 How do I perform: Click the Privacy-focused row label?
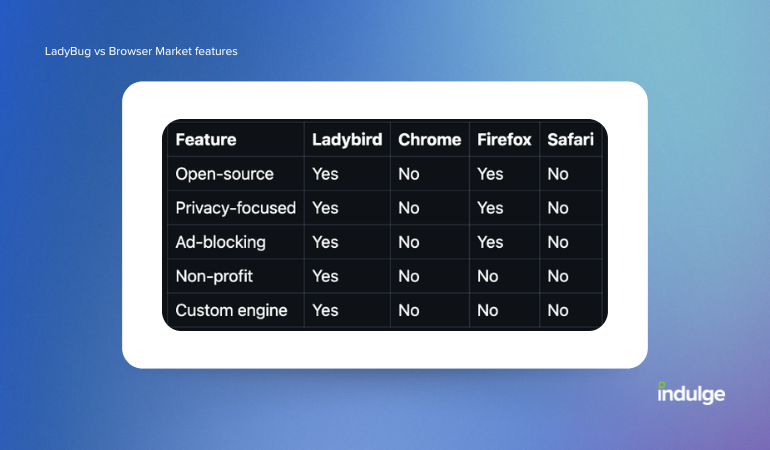(x=236, y=208)
